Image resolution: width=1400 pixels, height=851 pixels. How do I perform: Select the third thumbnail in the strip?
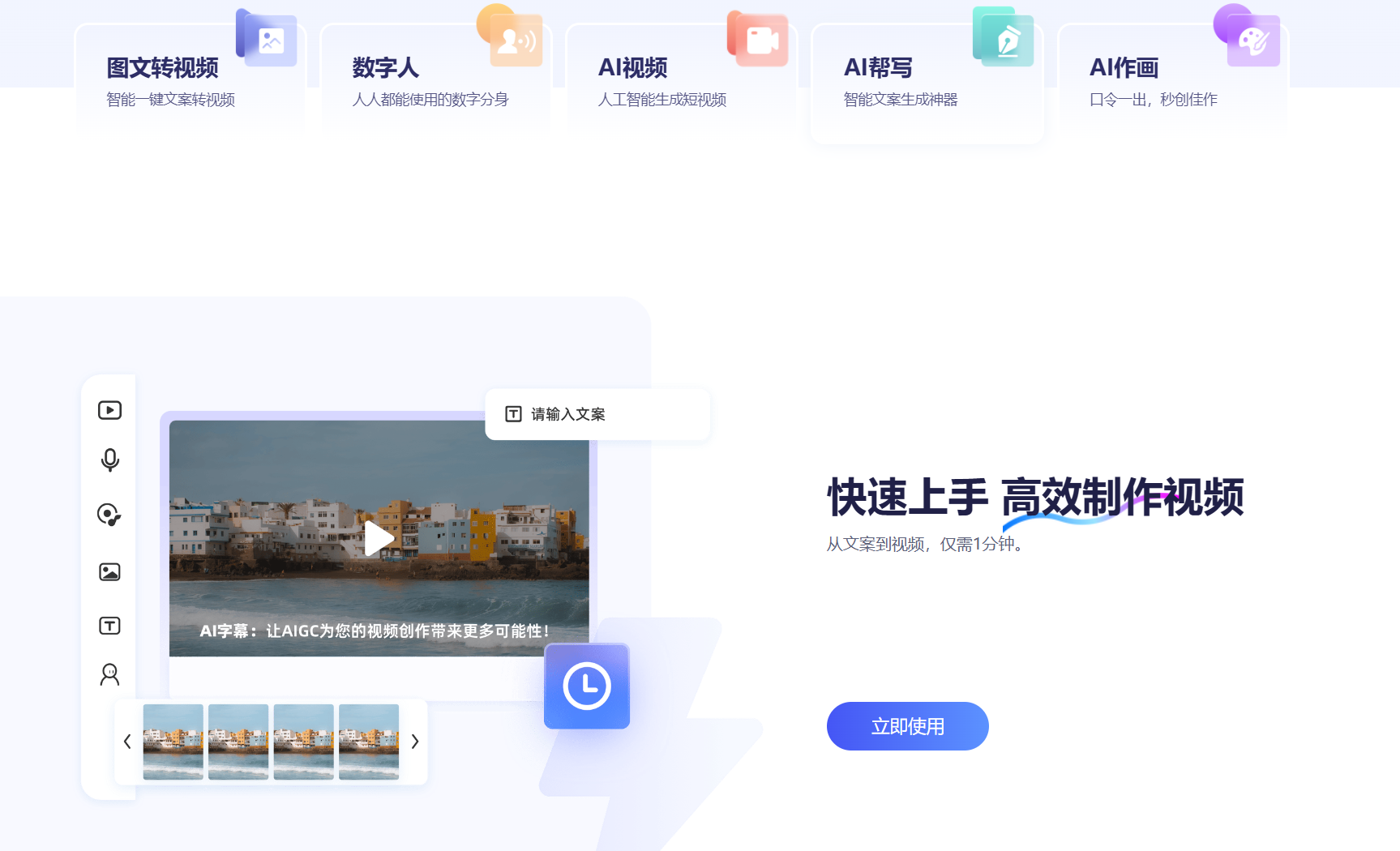tap(304, 742)
